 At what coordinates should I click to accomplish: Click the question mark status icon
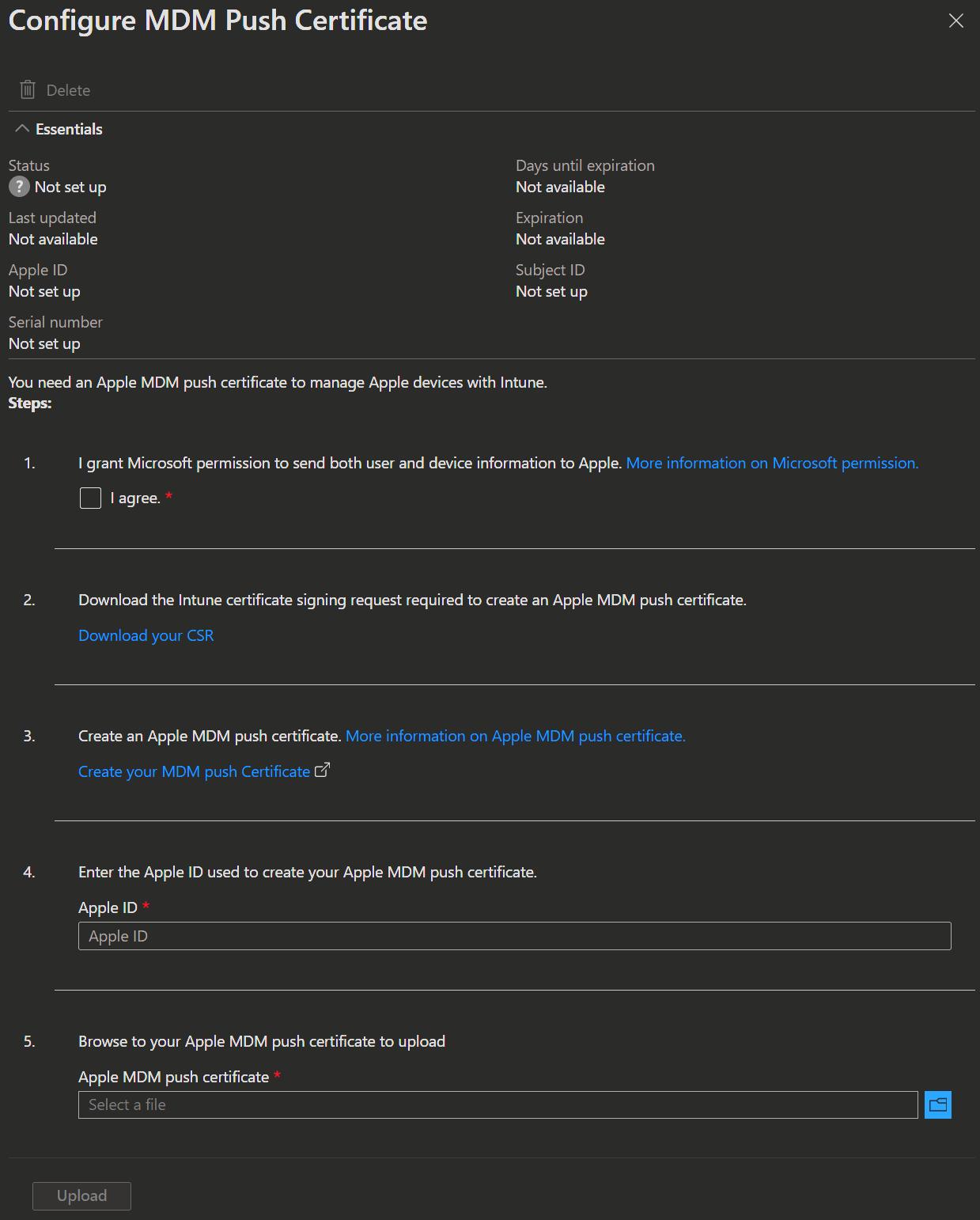click(x=19, y=187)
